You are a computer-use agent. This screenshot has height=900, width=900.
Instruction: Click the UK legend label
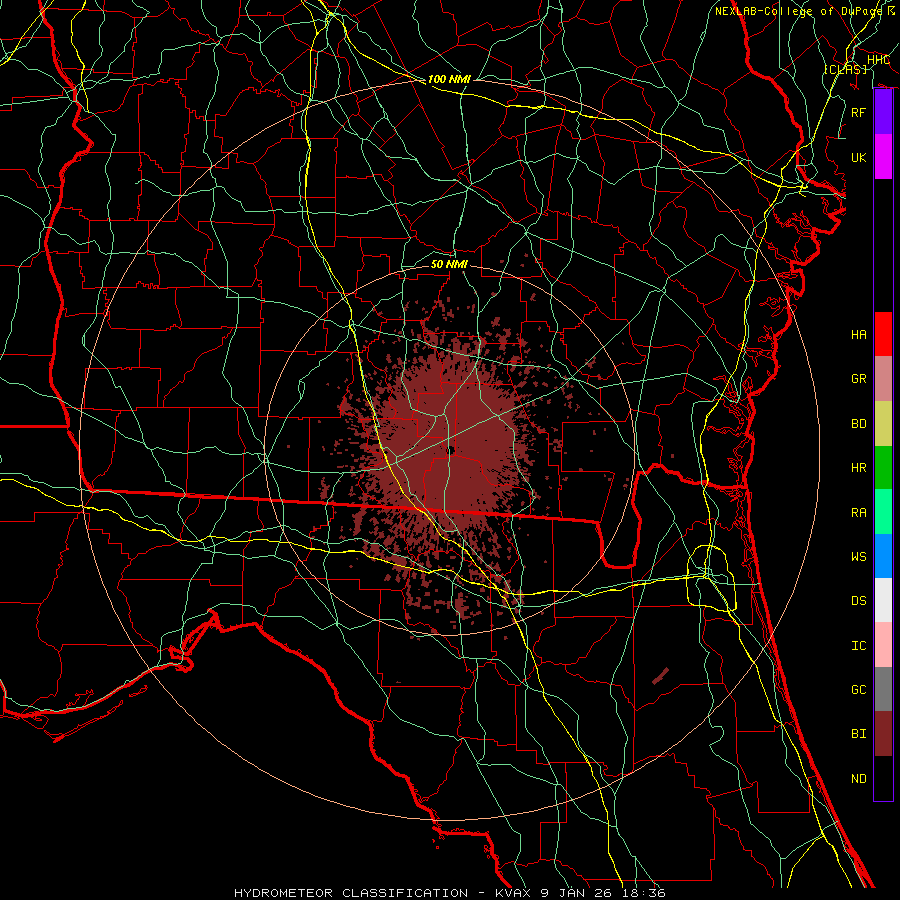859,157
